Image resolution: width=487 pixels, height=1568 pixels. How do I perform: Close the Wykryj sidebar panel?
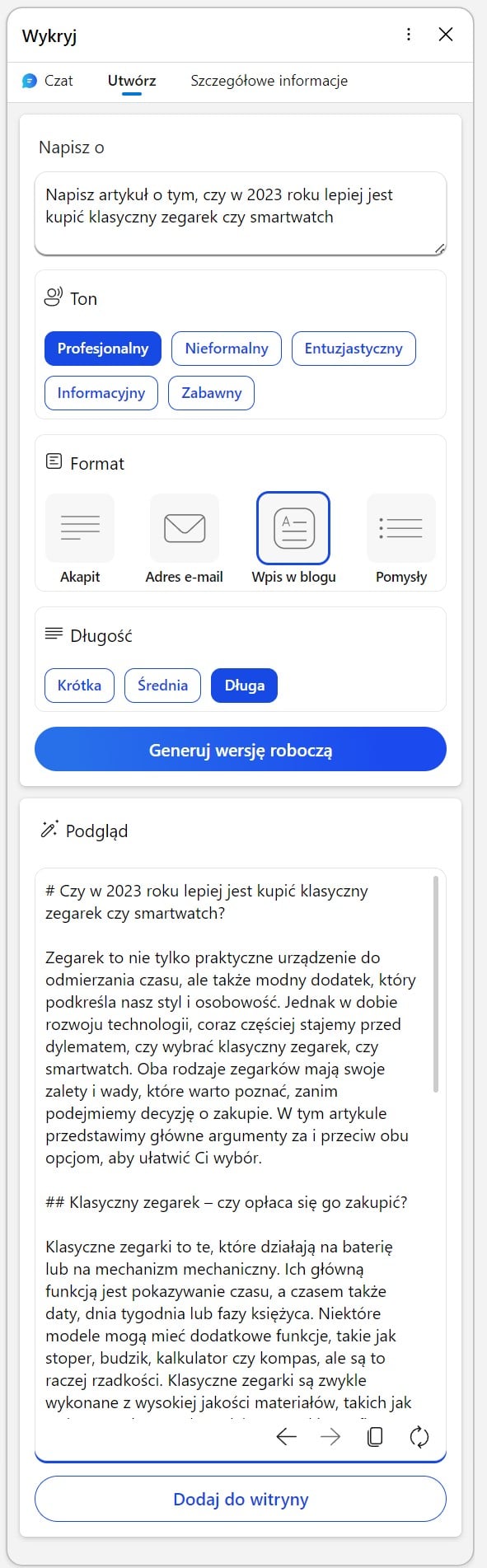click(446, 35)
